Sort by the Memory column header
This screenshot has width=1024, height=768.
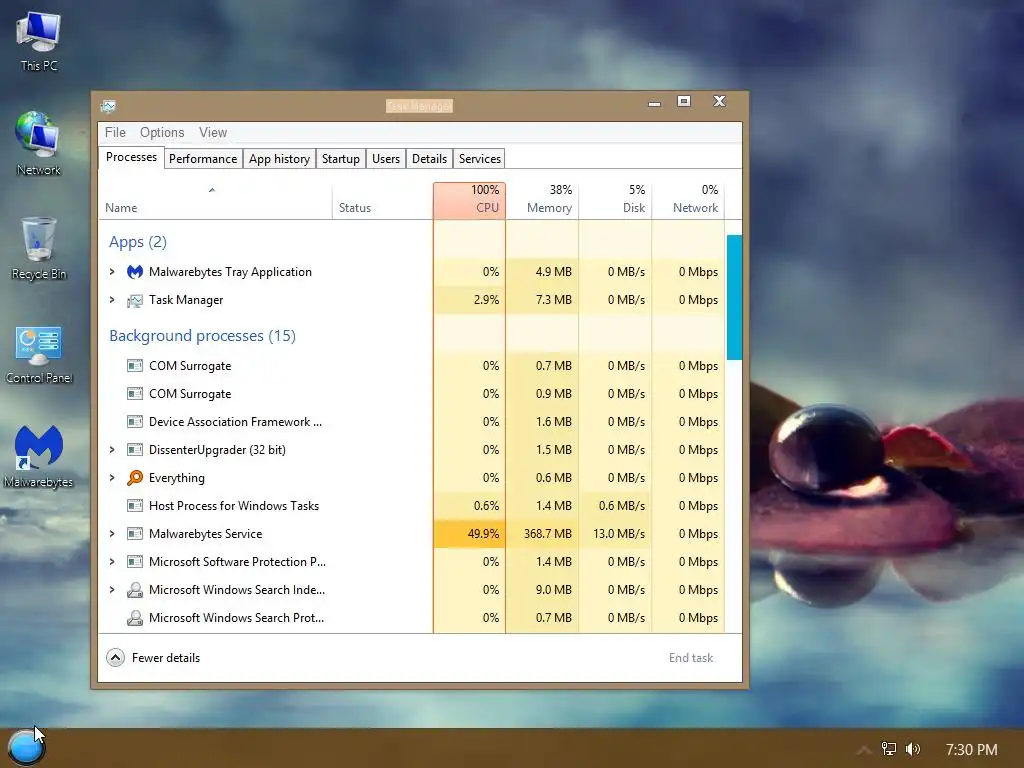point(542,200)
